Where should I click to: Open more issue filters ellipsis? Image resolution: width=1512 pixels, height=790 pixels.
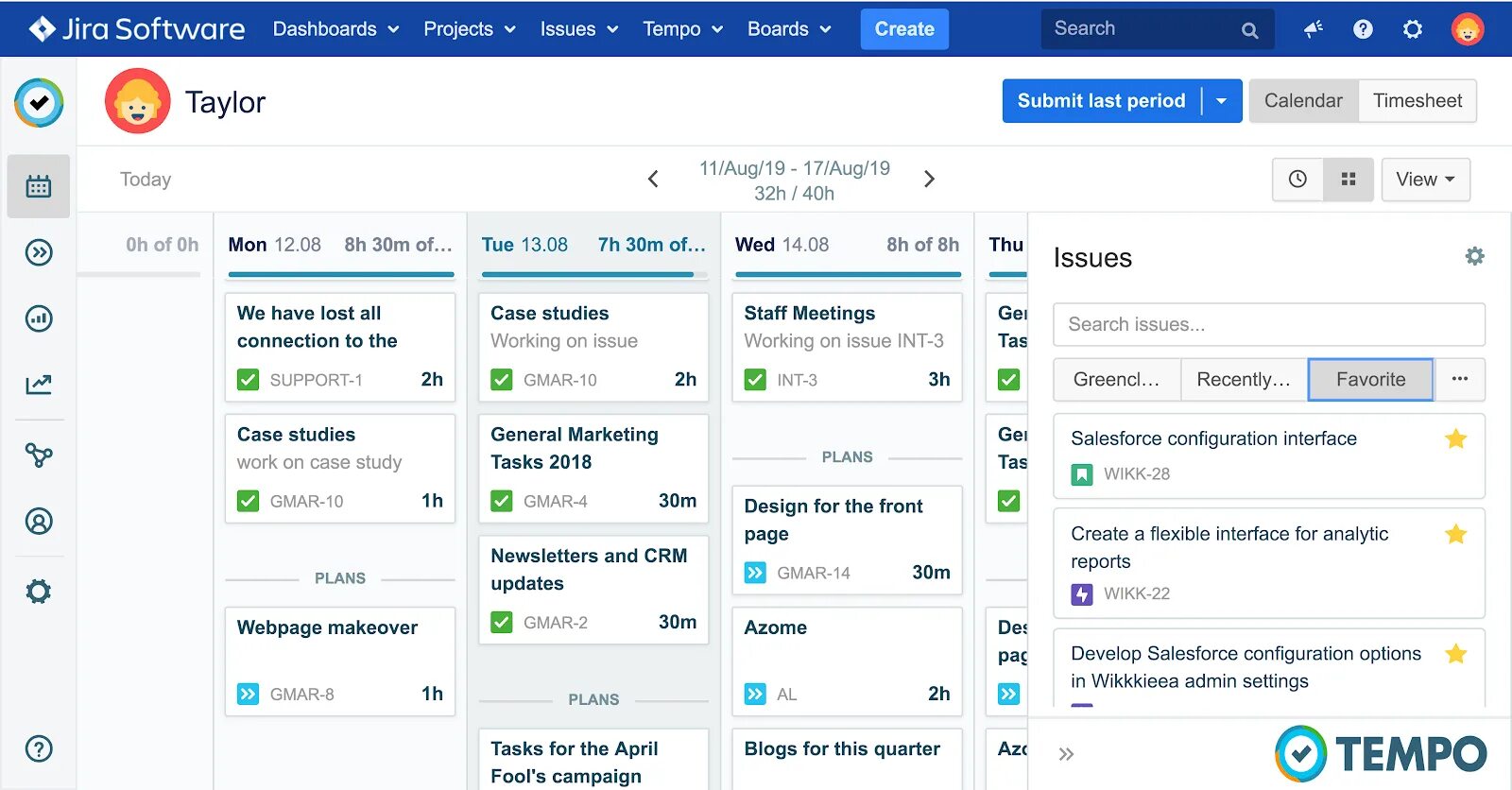click(x=1460, y=379)
